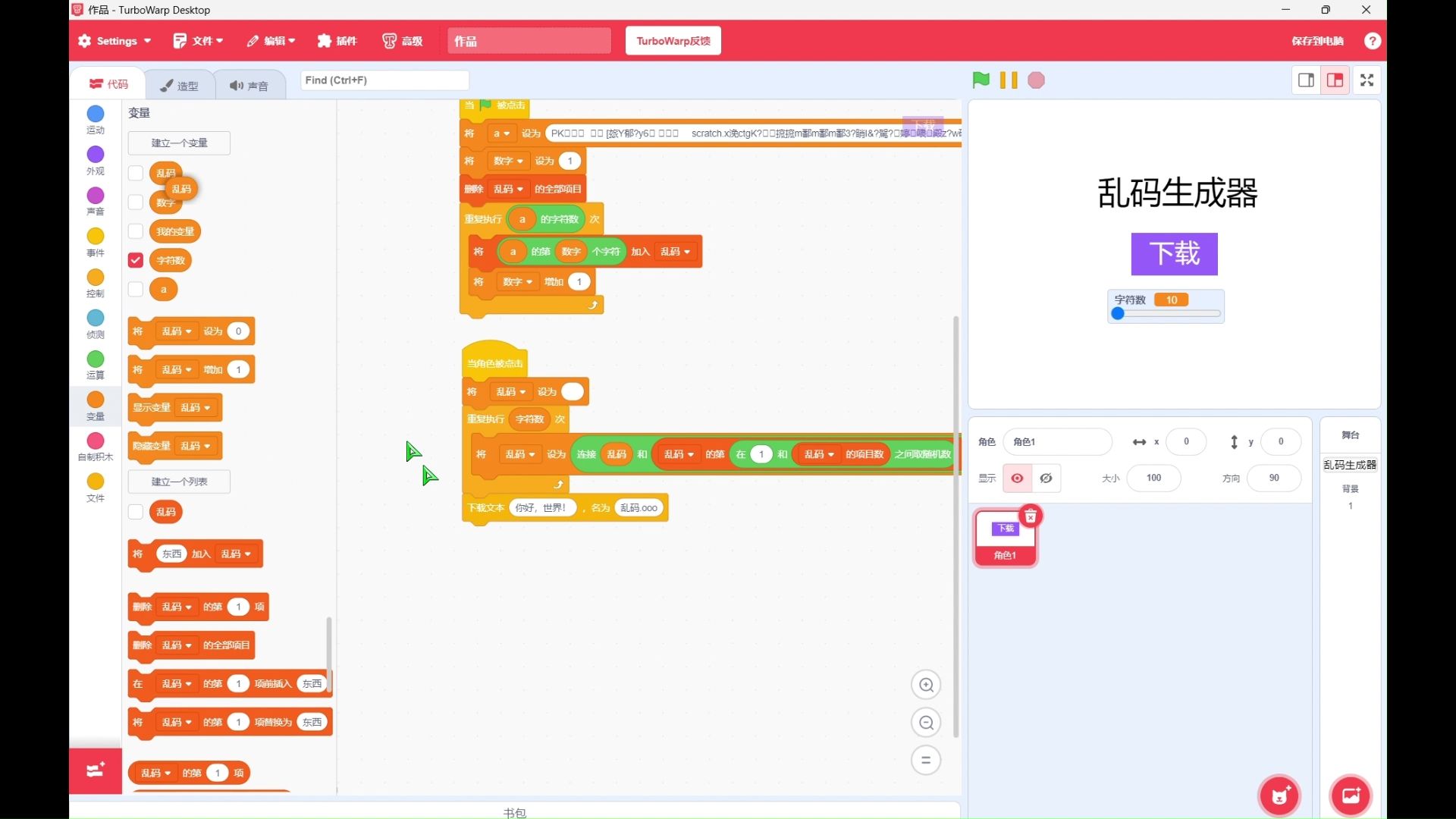Click the project title field 作品
1456x819 pixels.
[529, 41]
